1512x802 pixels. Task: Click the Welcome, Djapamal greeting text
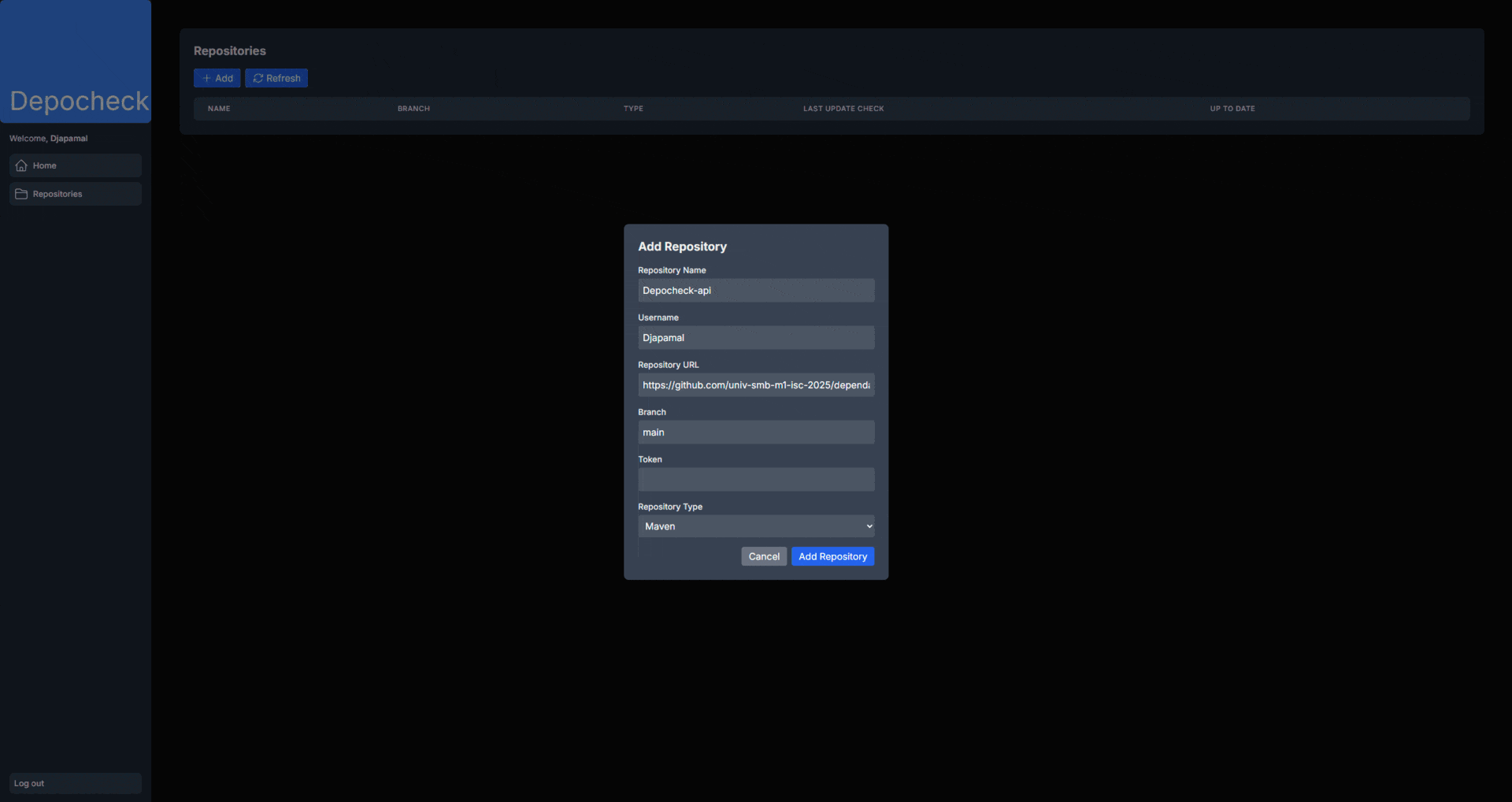pos(49,139)
